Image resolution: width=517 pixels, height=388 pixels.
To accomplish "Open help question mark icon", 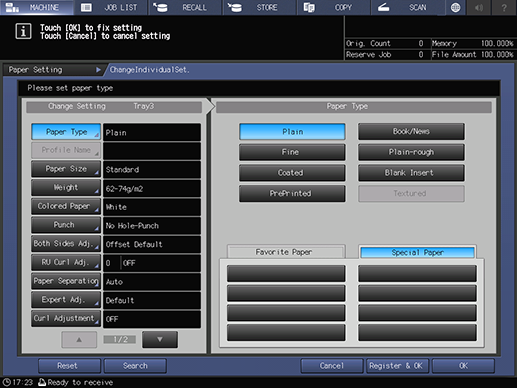I will coord(504,7).
